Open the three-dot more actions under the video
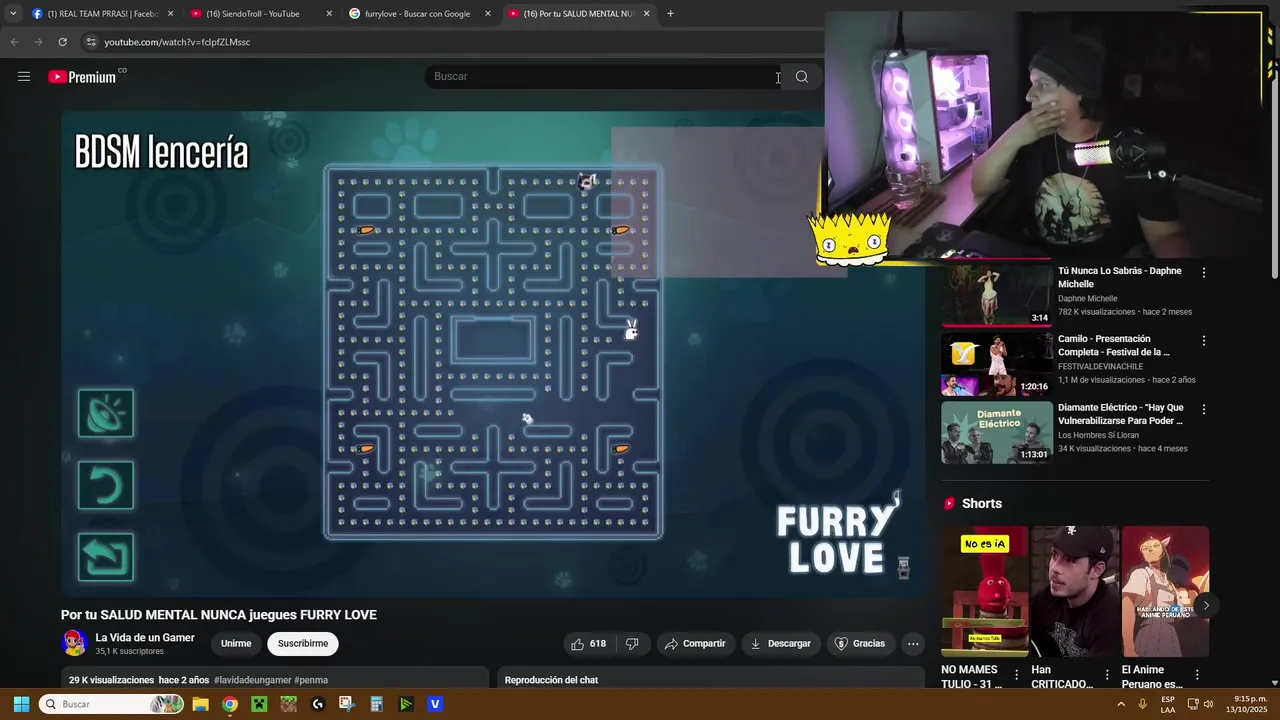 [913, 643]
